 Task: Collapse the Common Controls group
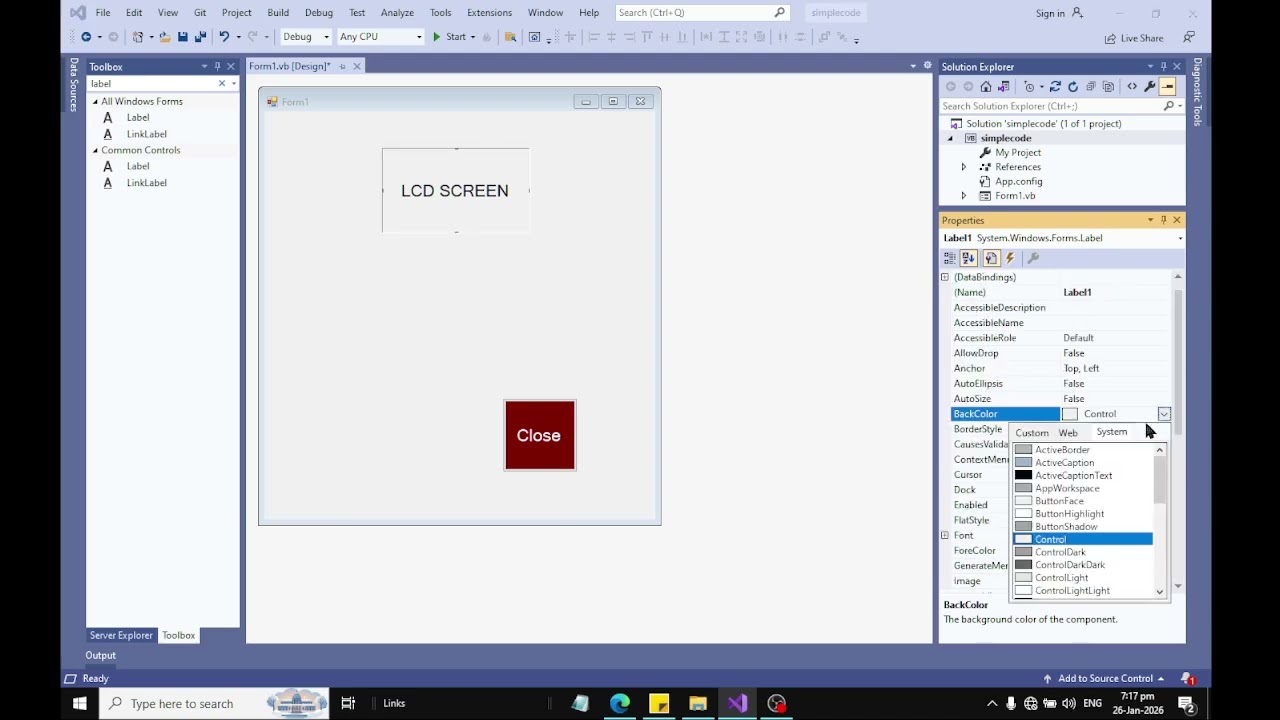click(96, 150)
